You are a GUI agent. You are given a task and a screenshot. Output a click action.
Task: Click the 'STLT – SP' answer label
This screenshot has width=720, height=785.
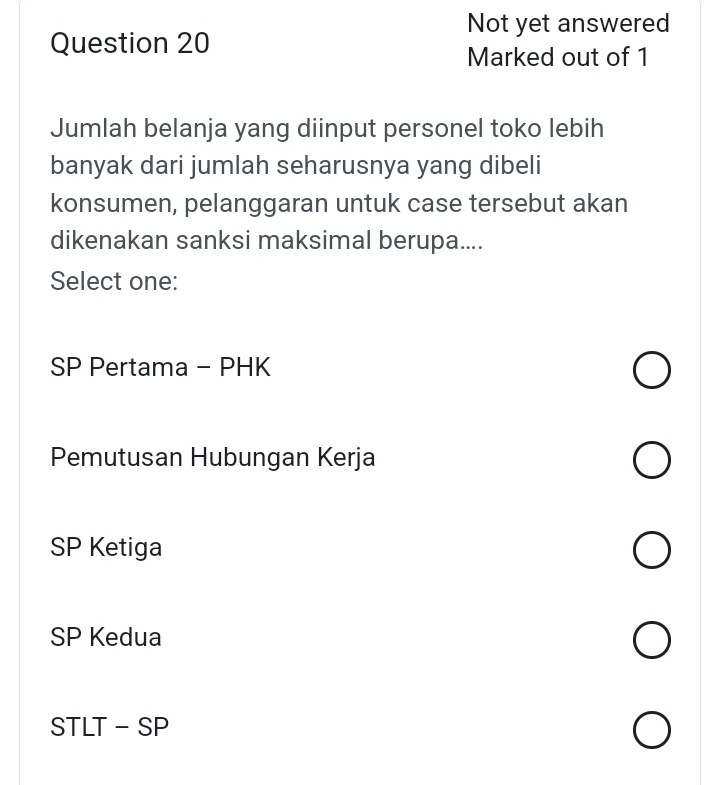110,728
